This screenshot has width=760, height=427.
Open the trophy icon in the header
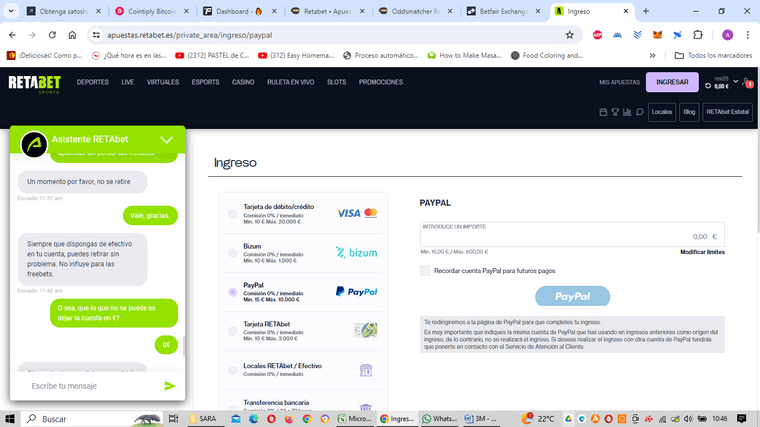[615, 112]
